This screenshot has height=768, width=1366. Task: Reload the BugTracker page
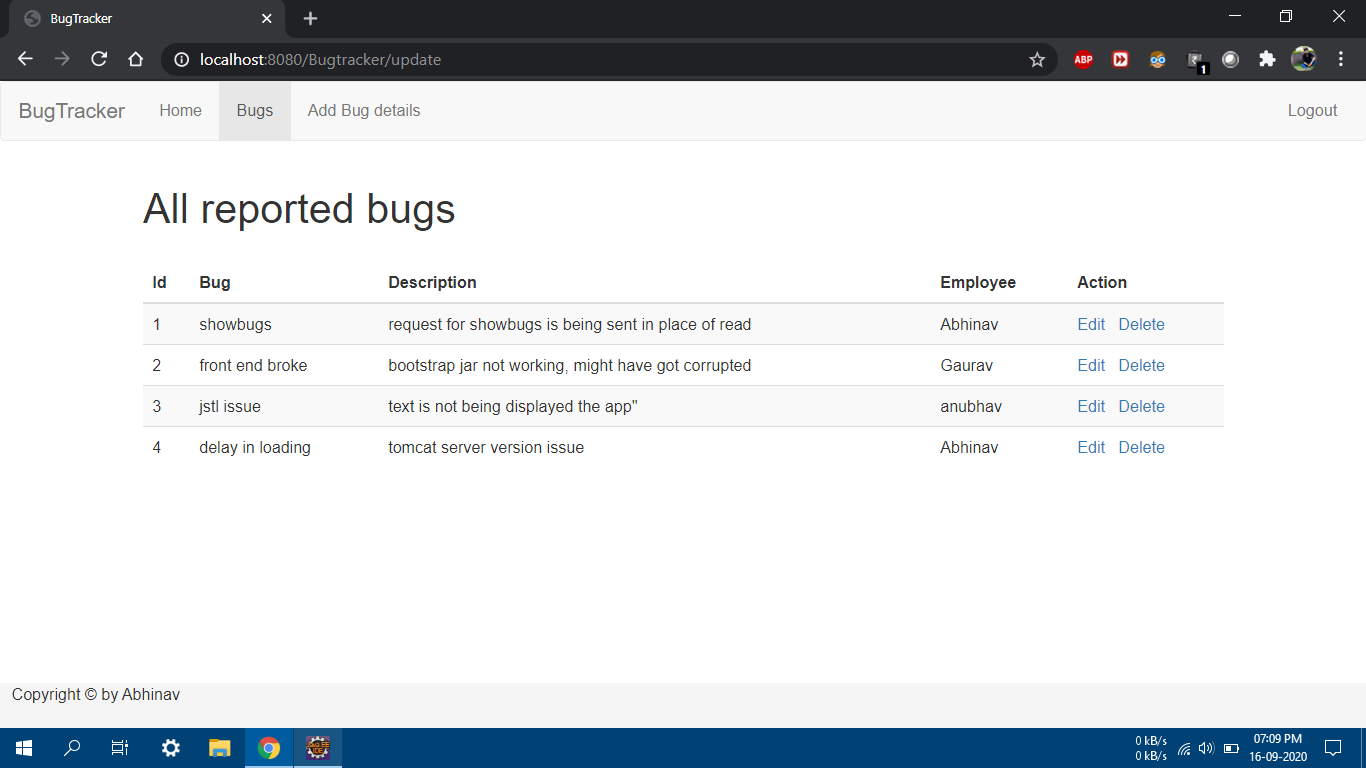click(98, 59)
